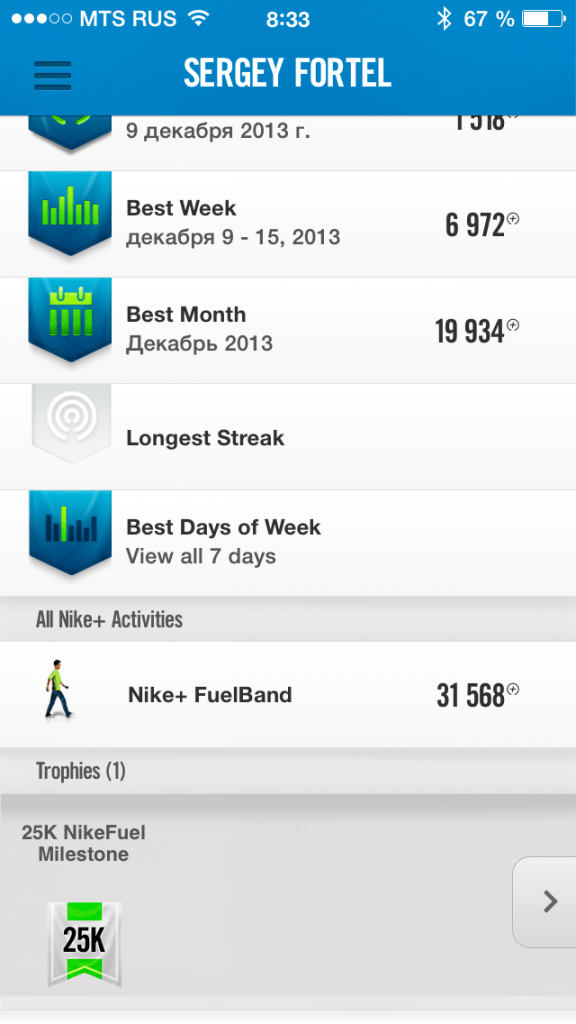Open Best Days of Week details

point(288,543)
